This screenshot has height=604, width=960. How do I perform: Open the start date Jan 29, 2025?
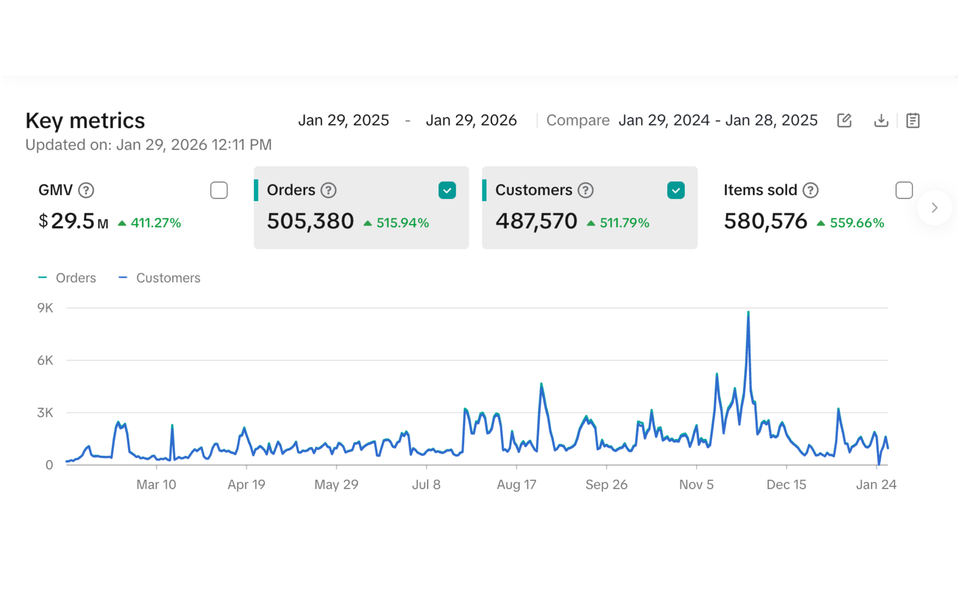point(343,121)
